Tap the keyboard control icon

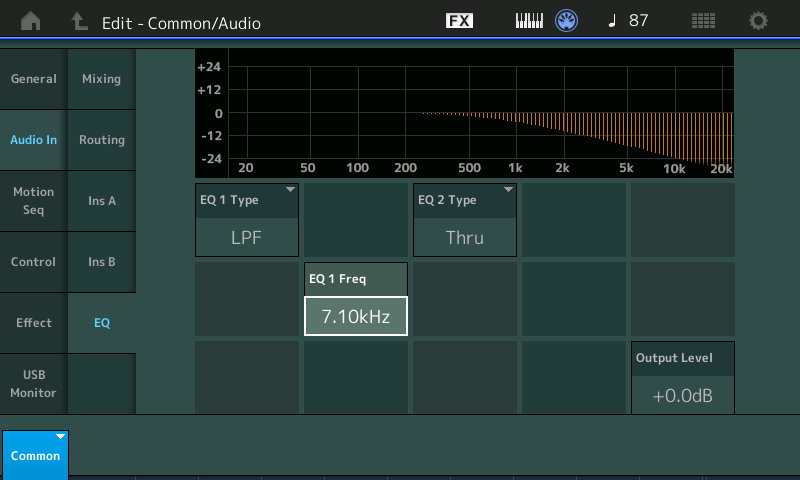(529, 21)
